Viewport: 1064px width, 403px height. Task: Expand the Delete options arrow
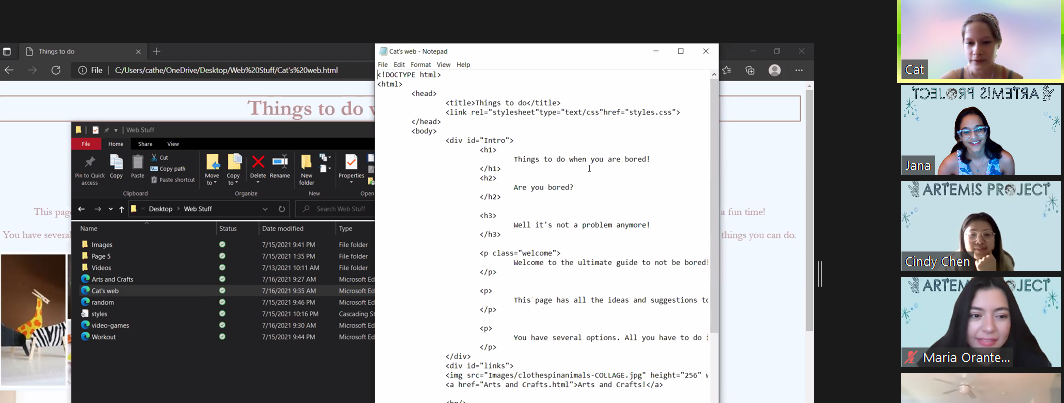tap(258, 183)
